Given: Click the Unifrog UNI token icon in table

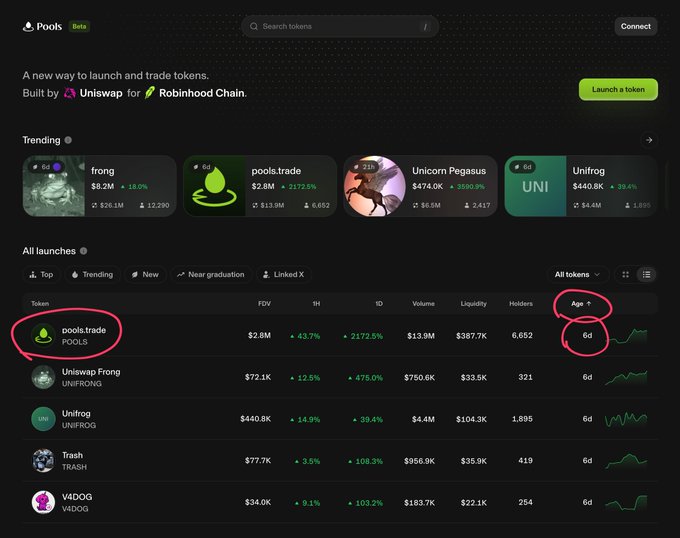Looking at the screenshot, I should click(43, 419).
